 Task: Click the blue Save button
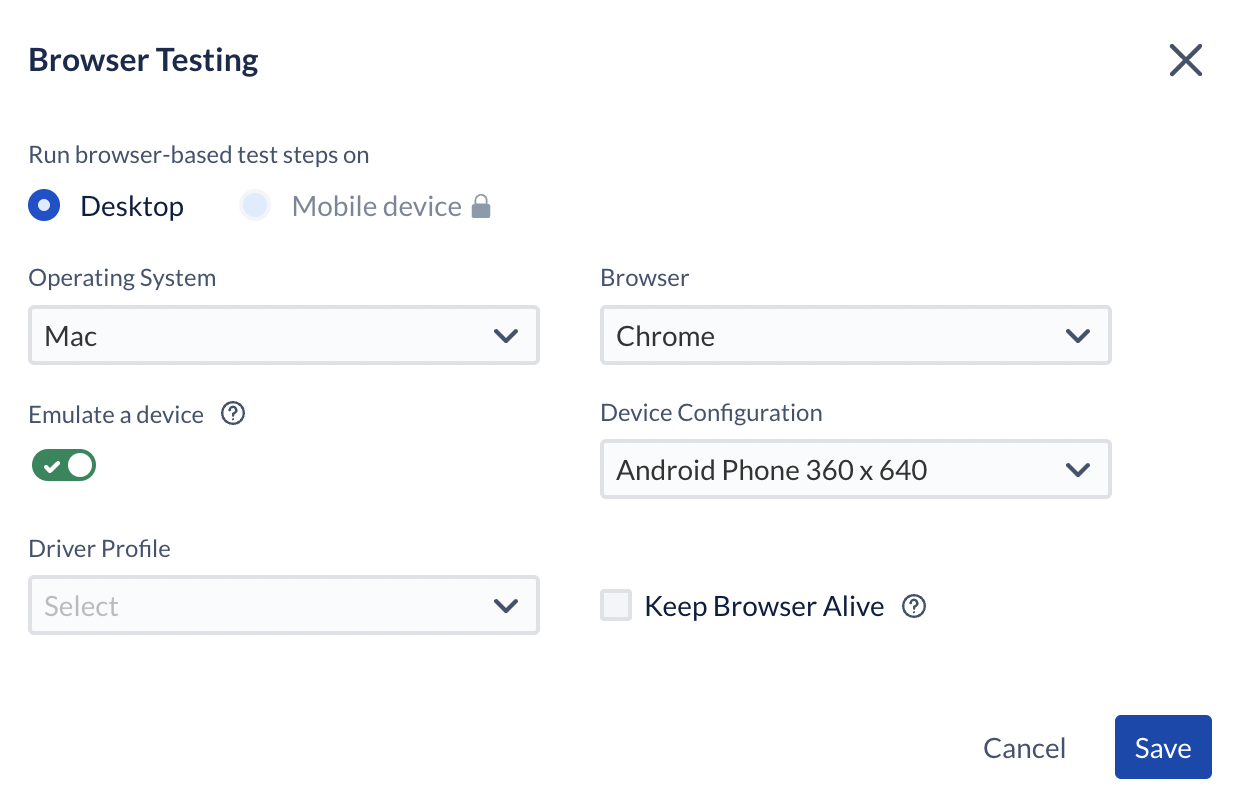(x=1163, y=747)
